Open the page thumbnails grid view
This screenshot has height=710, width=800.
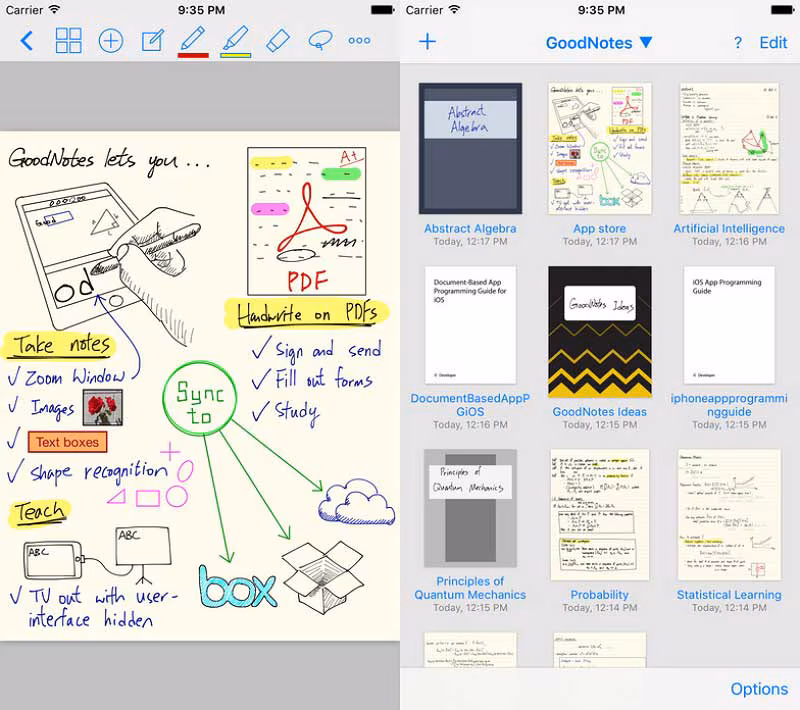click(x=68, y=41)
